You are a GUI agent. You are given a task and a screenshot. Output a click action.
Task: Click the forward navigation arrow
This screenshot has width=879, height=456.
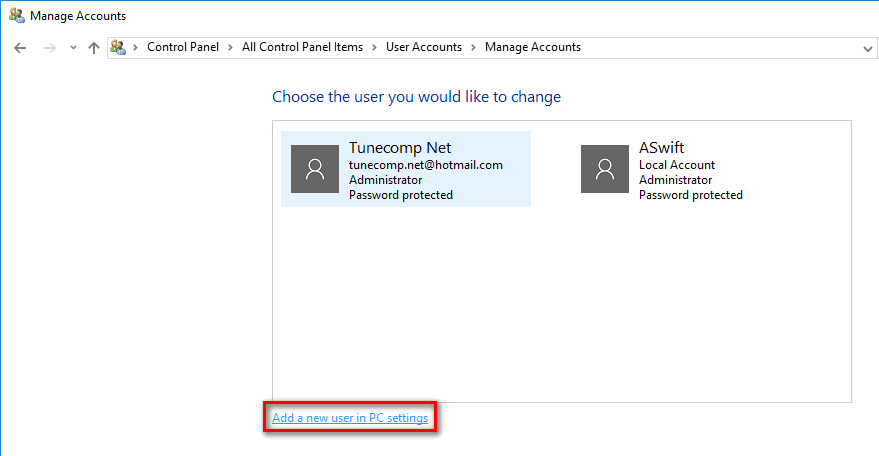[50, 48]
